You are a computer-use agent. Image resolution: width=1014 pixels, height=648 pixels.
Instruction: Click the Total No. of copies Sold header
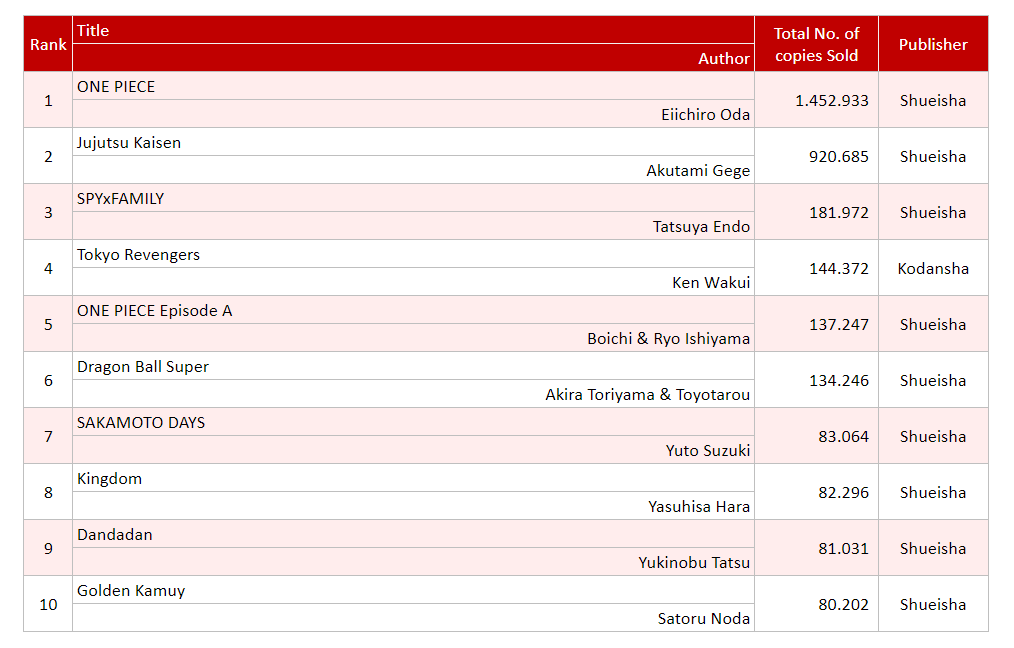point(816,44)
